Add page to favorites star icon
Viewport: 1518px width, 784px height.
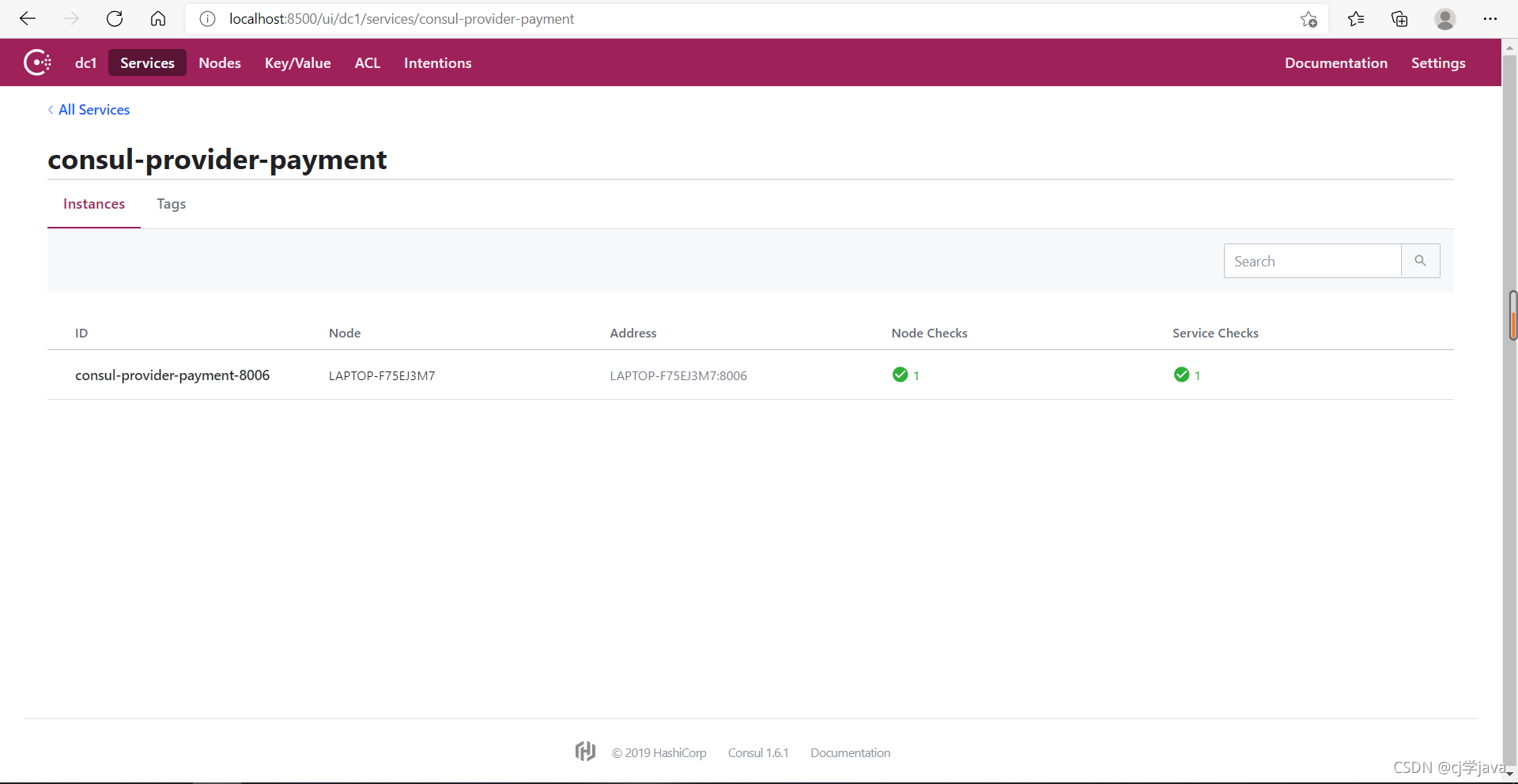[x=1308, y=19]
